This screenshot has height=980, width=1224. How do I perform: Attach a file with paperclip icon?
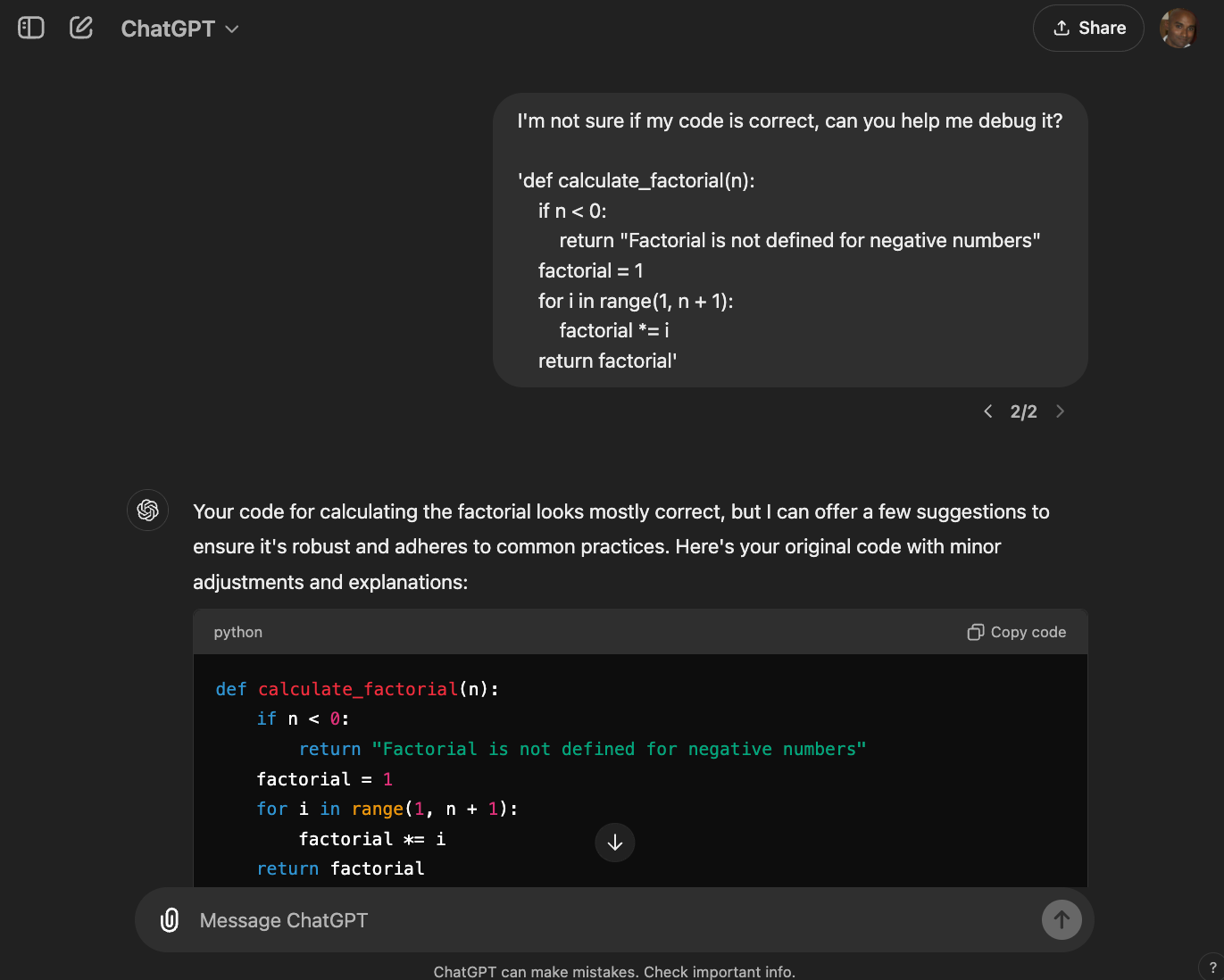pos(170,920)
